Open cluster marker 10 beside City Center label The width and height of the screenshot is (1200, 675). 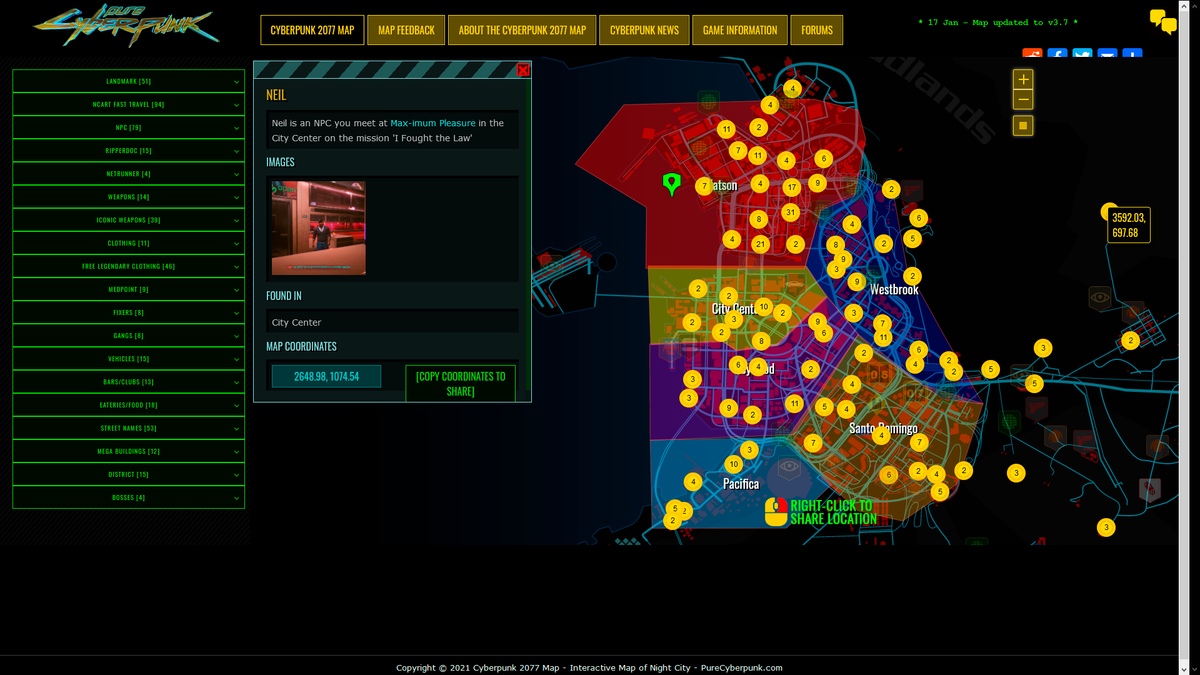pos(764,307)
